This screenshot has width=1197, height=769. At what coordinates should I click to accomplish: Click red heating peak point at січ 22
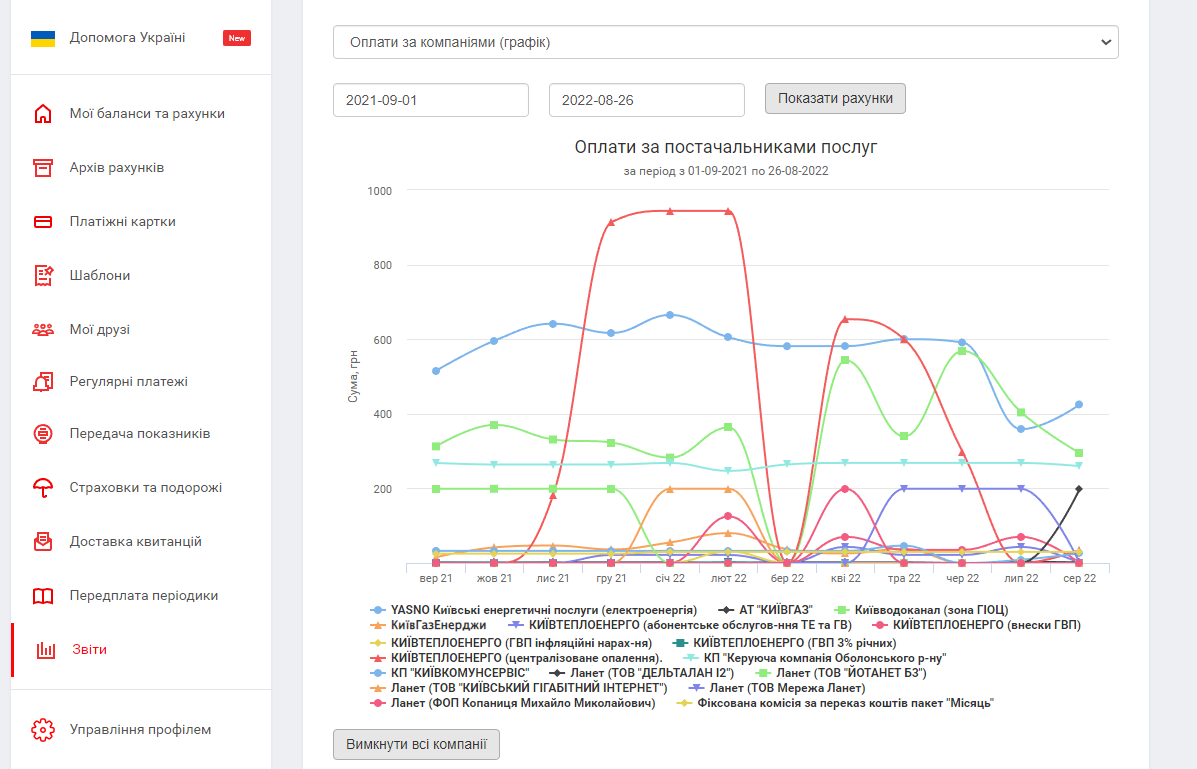tap(670, 212)
